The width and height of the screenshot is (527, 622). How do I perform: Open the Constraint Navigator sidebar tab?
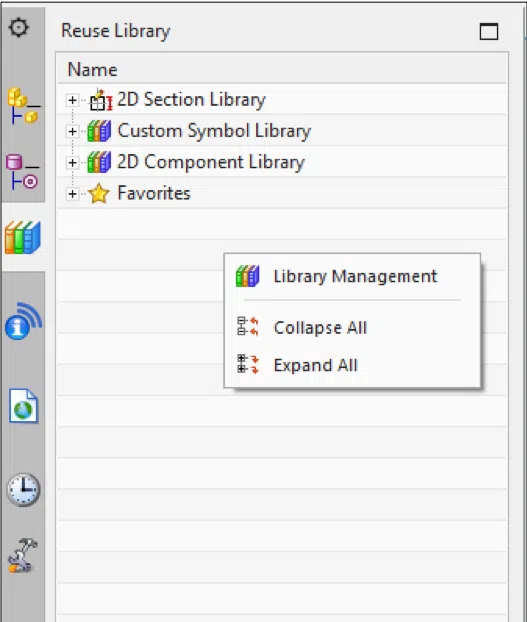tap(23, 171)
